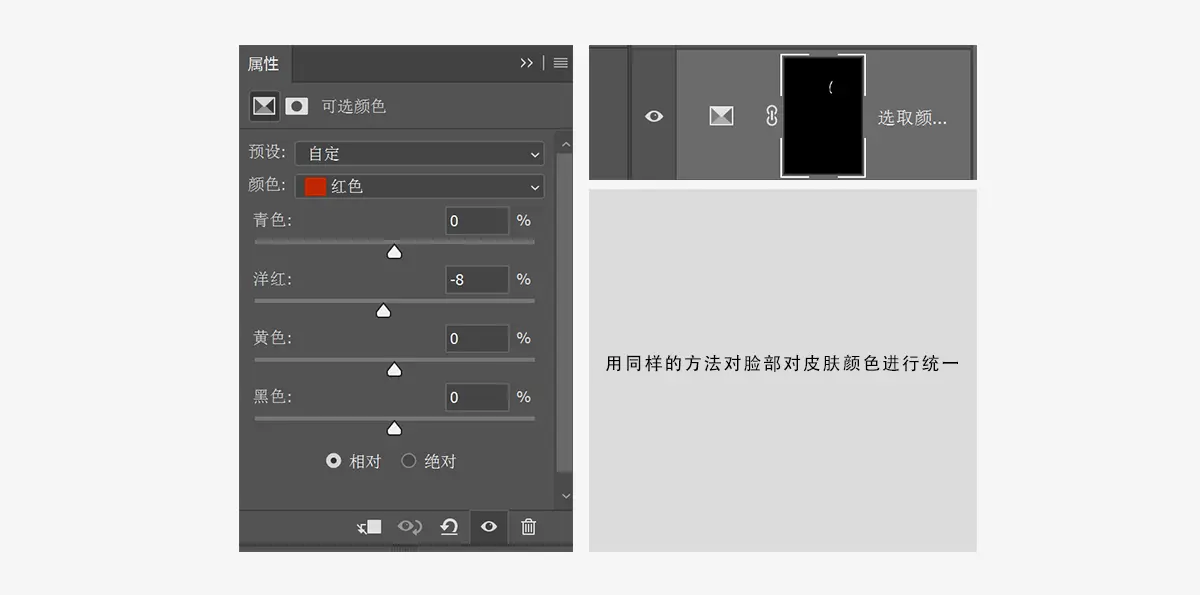This screenshot has height=595, width=1200.
Task: Click the 黑色 percentage input field
Action: 477,398
